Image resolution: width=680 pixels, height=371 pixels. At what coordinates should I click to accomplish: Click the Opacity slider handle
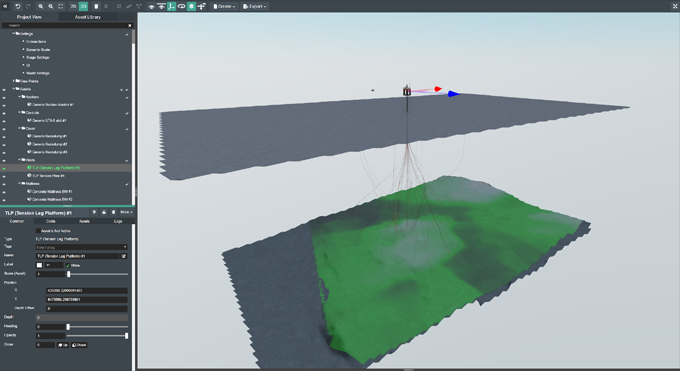[x=126, y=336]
